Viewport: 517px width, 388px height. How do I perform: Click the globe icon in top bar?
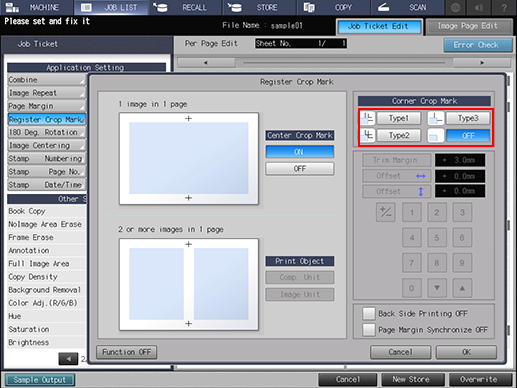(x=455, y=7)
